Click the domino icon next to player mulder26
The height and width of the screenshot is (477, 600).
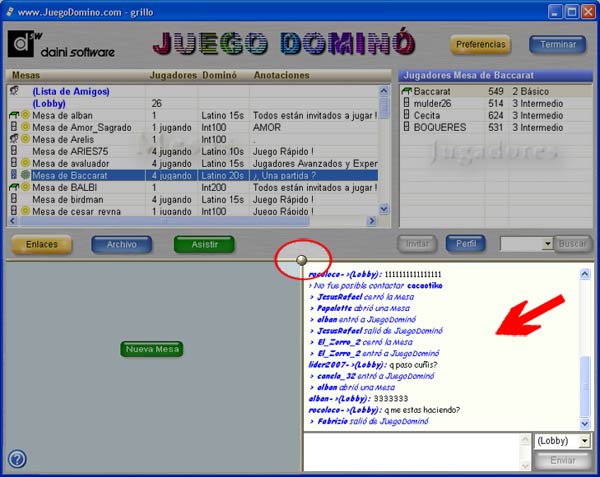[406, 103]
